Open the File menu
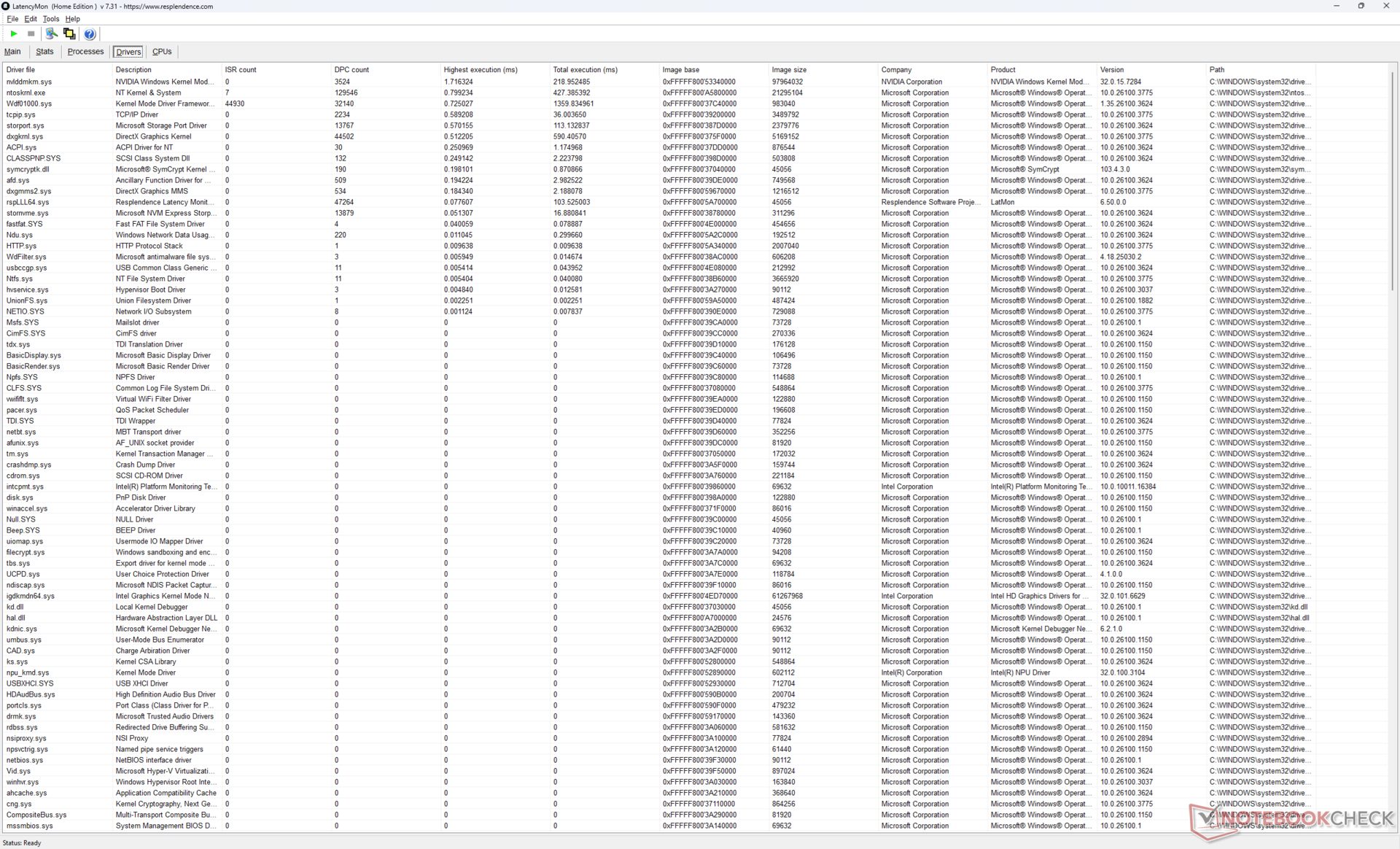Screen dimensions: 1400x849 12,19
